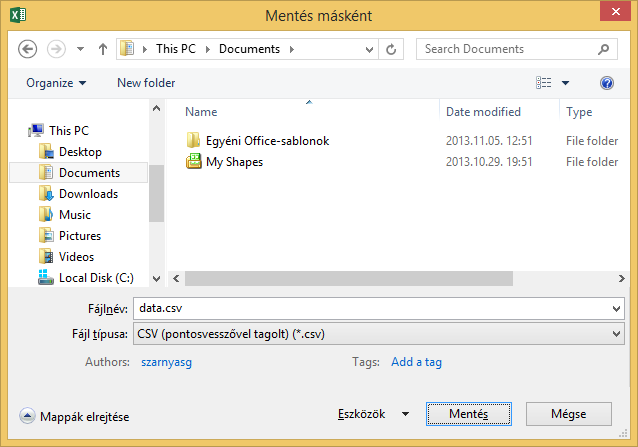Image resolution: width=638 pixels, height=447 pixels.
Task: Click the Back navigation arrow
Action: click(x=28, y=48)
